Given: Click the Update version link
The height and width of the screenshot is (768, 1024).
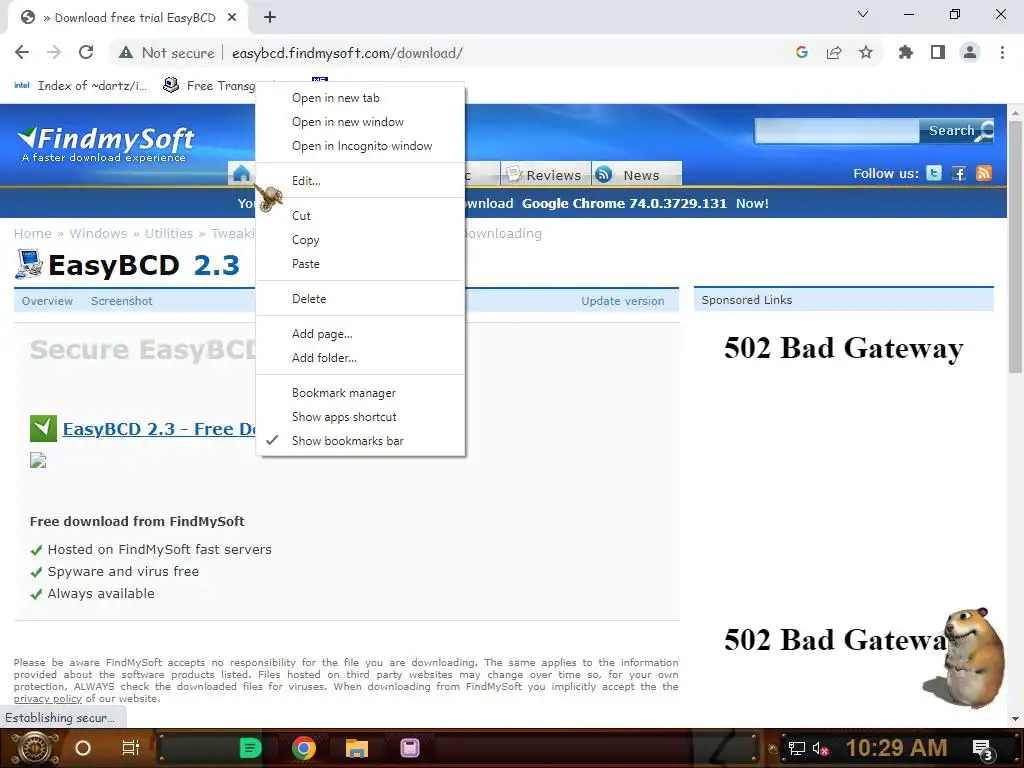Looking at the screenshot, I should click(622, 301).
